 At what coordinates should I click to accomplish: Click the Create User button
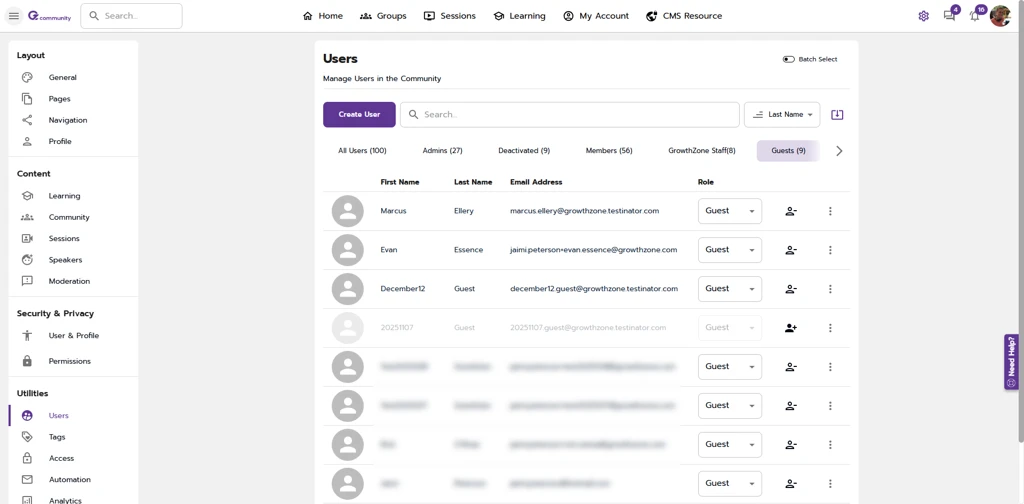click(359, 115)
